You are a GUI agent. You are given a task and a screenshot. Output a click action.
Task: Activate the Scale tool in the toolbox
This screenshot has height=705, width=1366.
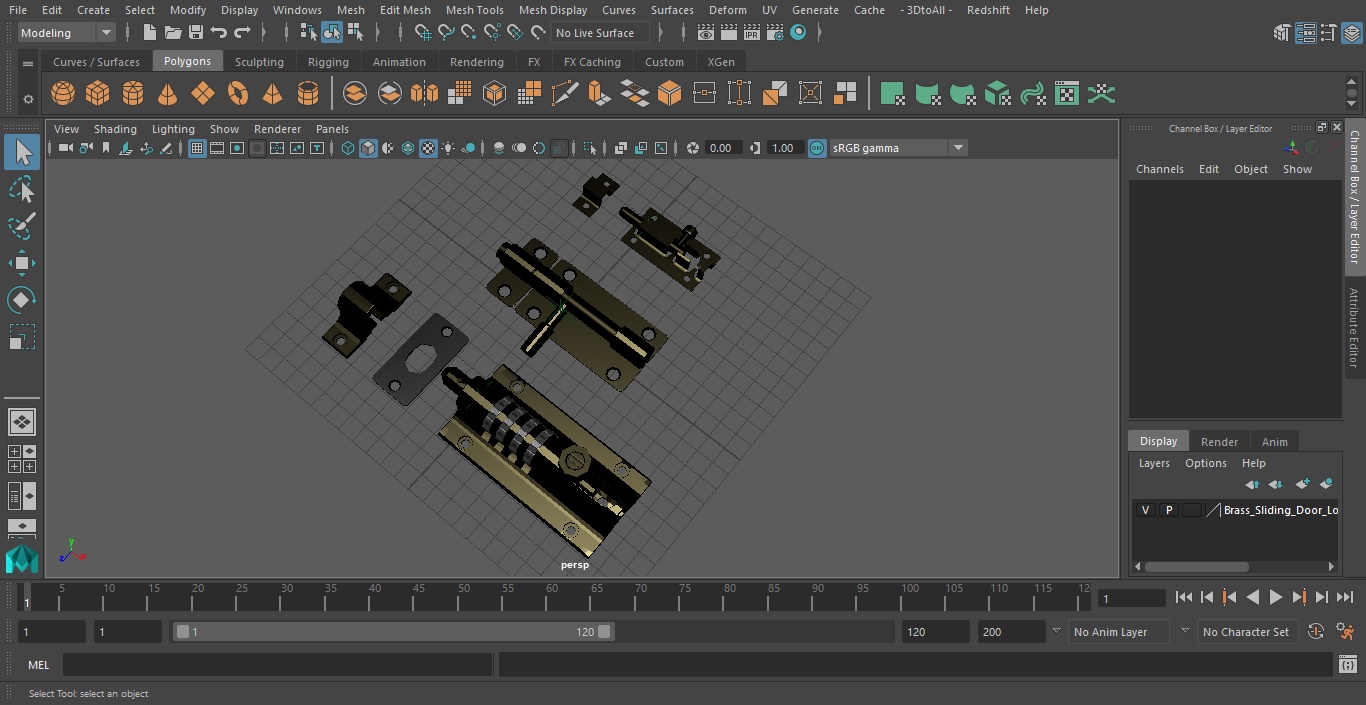pos(21,336)
